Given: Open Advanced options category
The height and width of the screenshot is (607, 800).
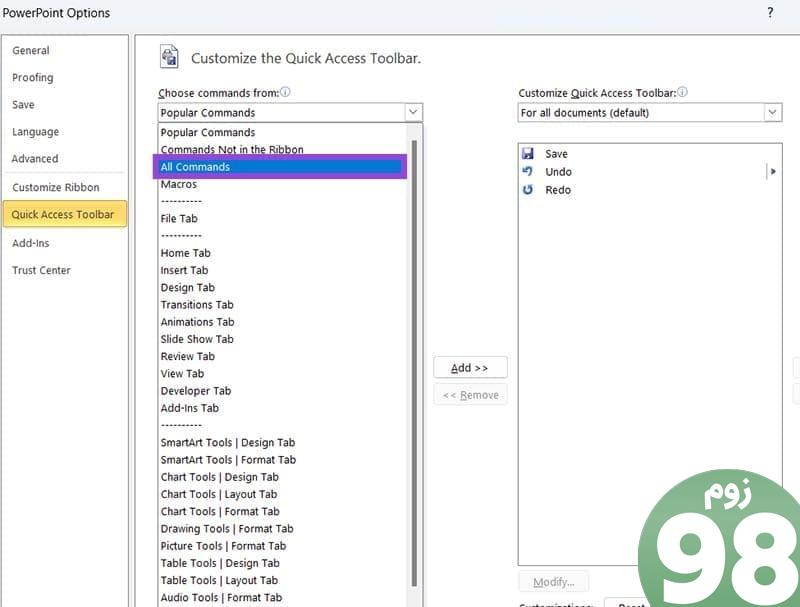Looking at the screenshot, I should (x=64, y=159).
